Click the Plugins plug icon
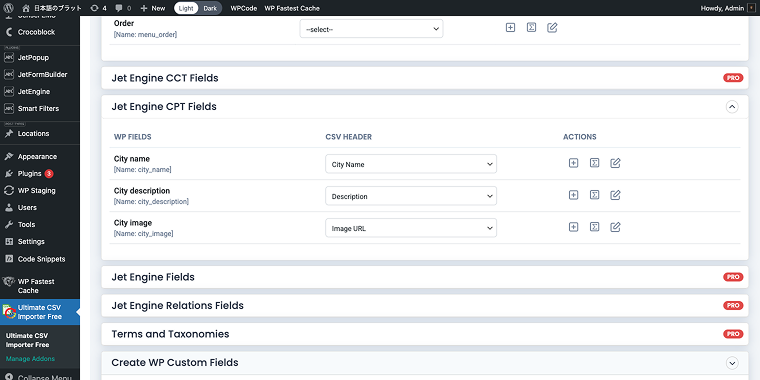Screen dimensions: 760x380 pos(9,174)
